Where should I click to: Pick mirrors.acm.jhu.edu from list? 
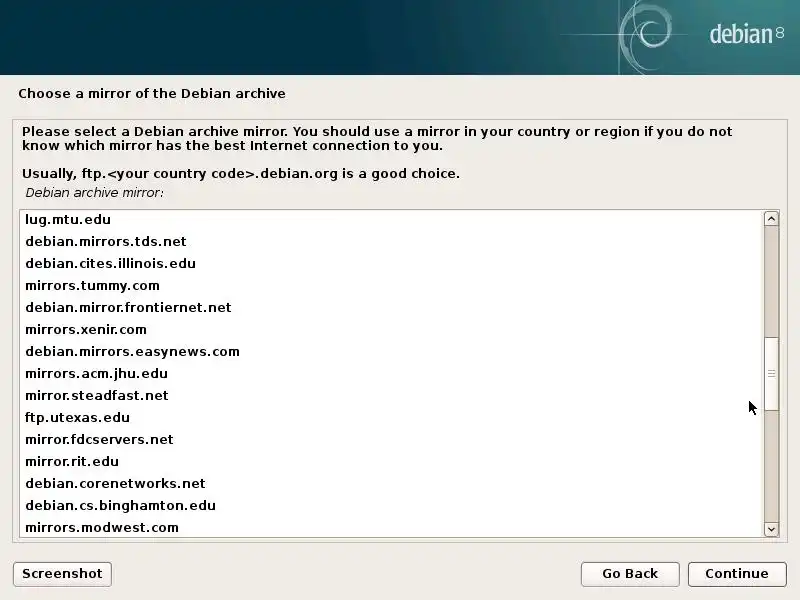click(x=391, y=373)
